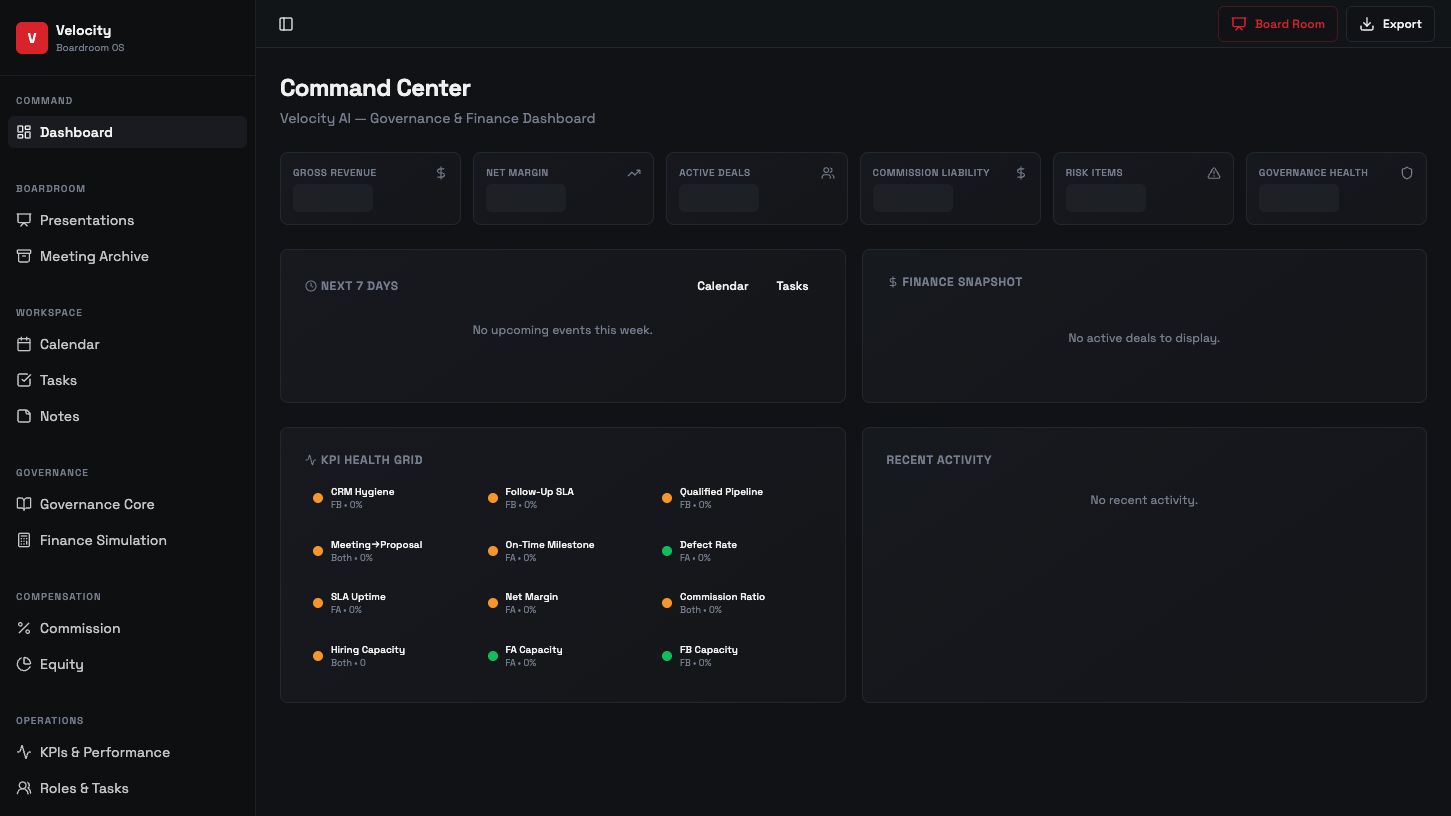Click the Governance Core book icon
This screenshot has width=1451, height=816.
[24, 504]
